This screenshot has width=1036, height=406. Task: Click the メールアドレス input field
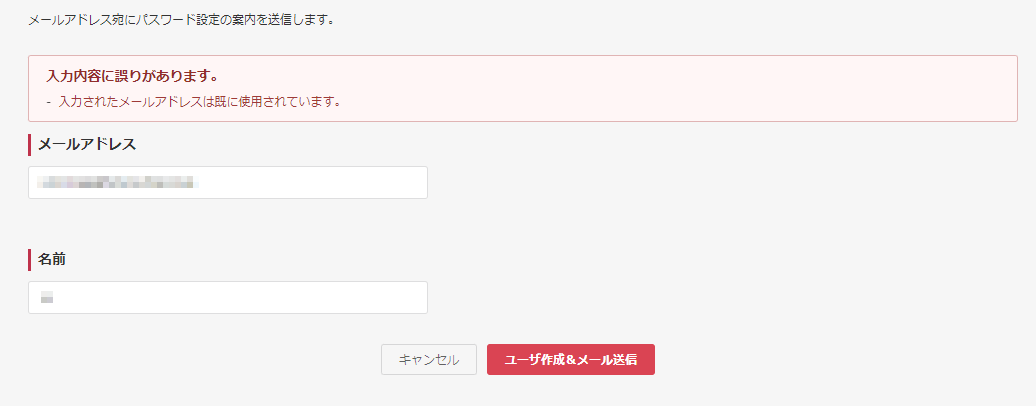(228, 183)
